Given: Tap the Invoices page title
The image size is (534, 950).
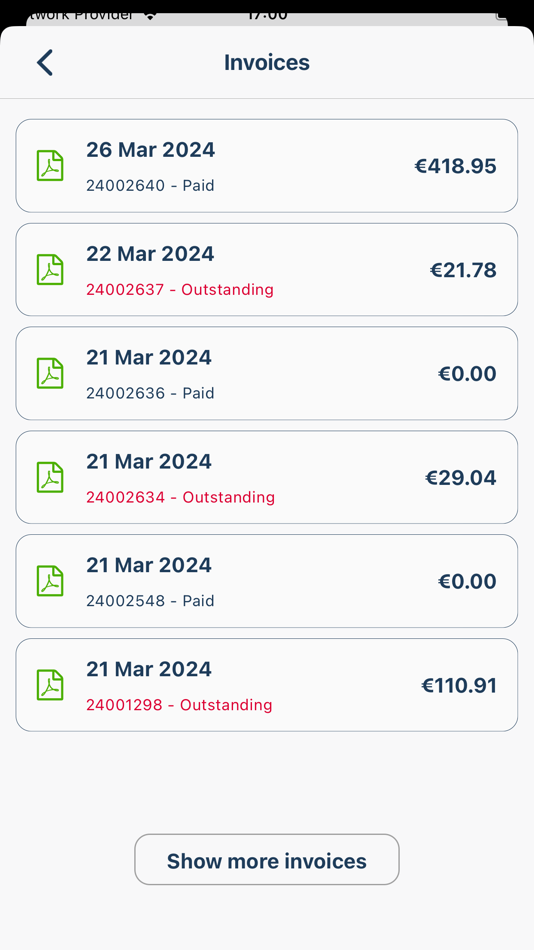Looking at the screenshot, I should pyautogui.click(x=267, y=62).
